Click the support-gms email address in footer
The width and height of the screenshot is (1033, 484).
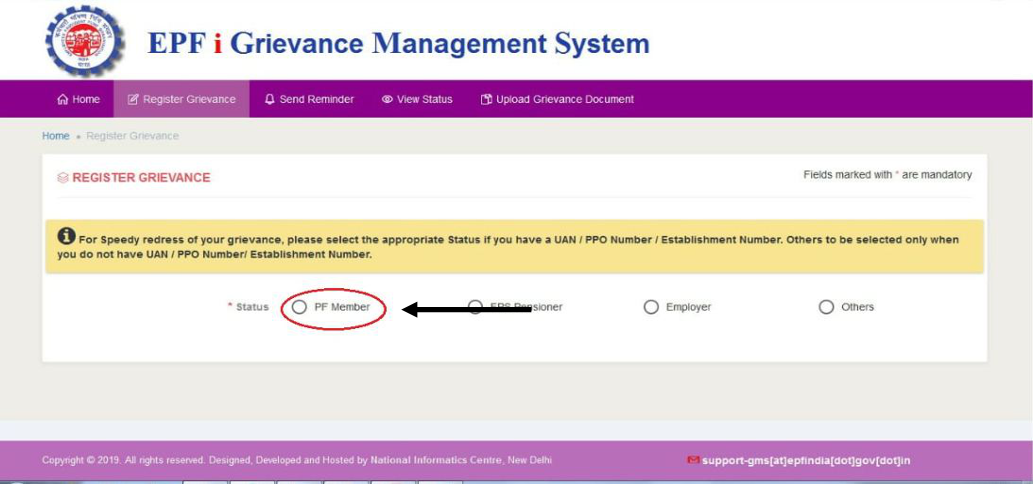click(x=806, y=461)
